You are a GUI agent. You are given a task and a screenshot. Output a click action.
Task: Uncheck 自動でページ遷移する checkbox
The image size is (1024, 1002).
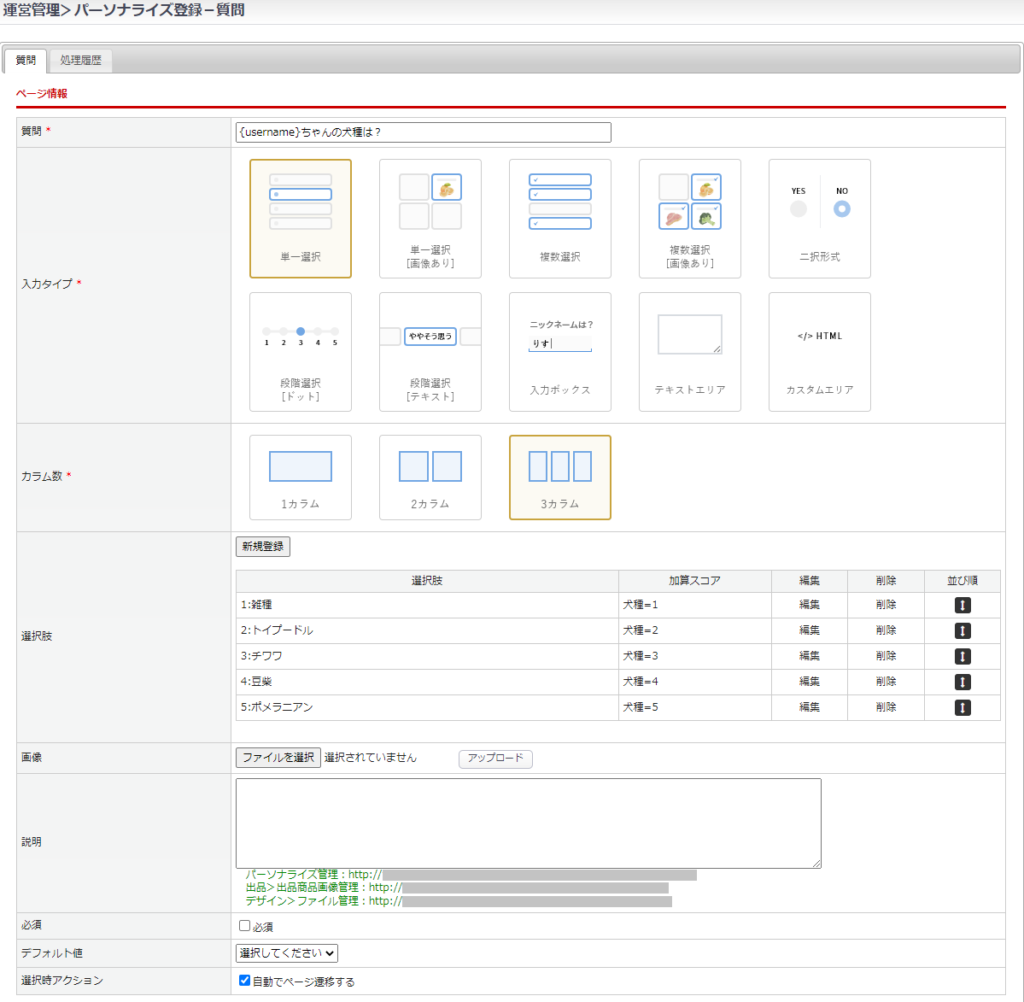tap(245, 981)
